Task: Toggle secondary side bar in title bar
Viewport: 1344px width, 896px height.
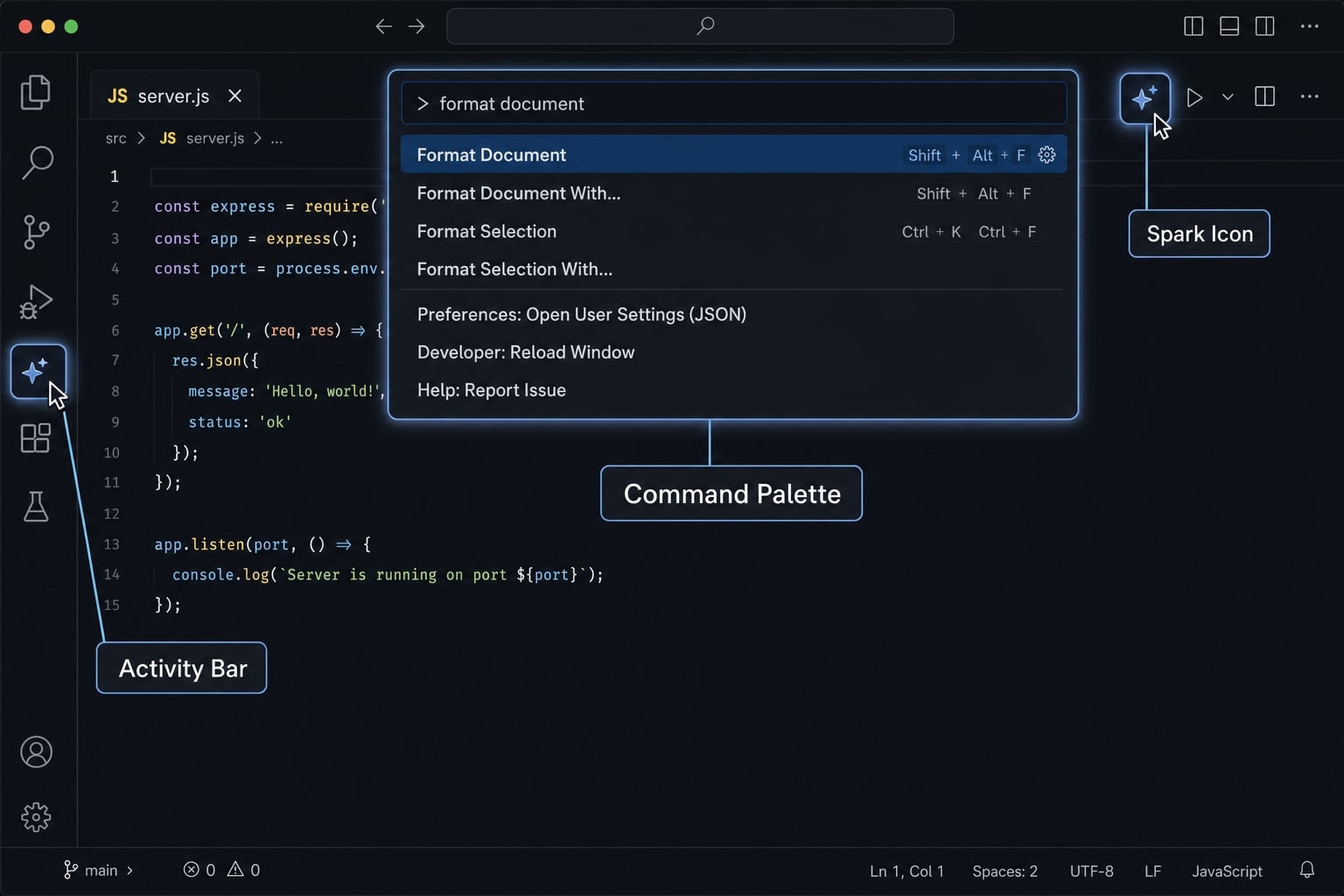Action: click(x=1264, y=26)
